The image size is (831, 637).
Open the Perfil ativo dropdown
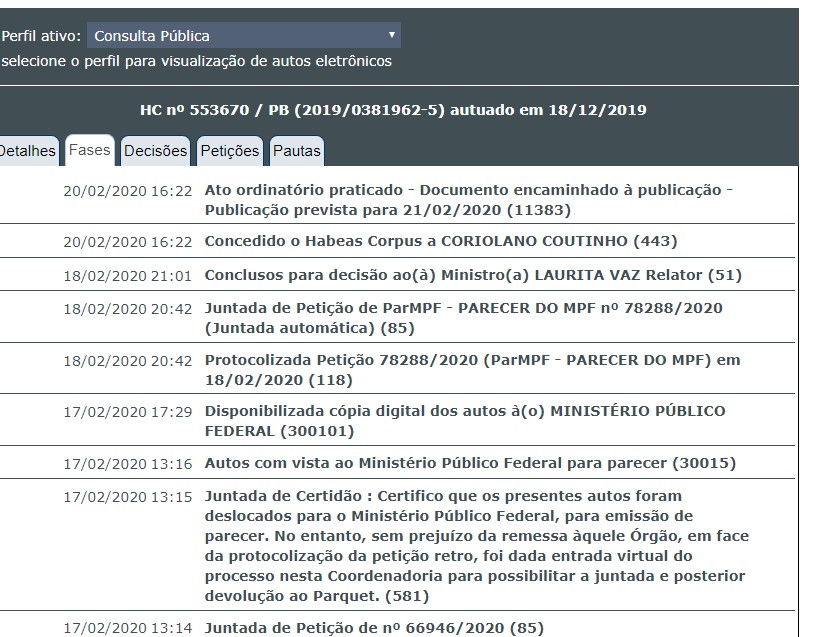pyautogui.click(x=243, y=36)
